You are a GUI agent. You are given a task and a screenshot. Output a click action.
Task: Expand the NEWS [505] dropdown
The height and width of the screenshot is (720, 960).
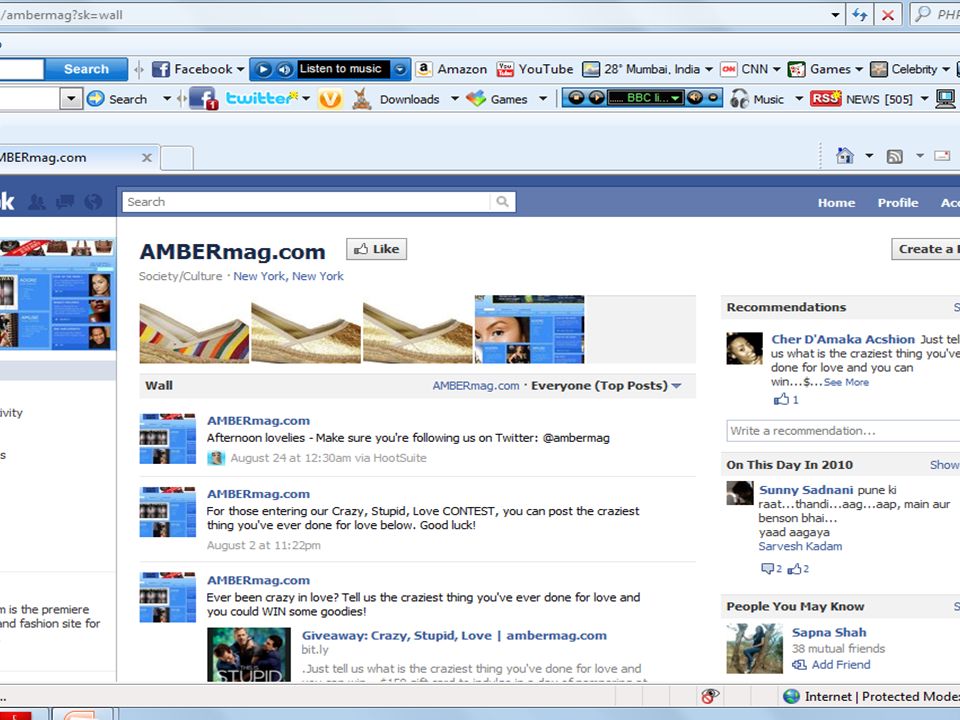pyautogui.click(x=924, y=99)
